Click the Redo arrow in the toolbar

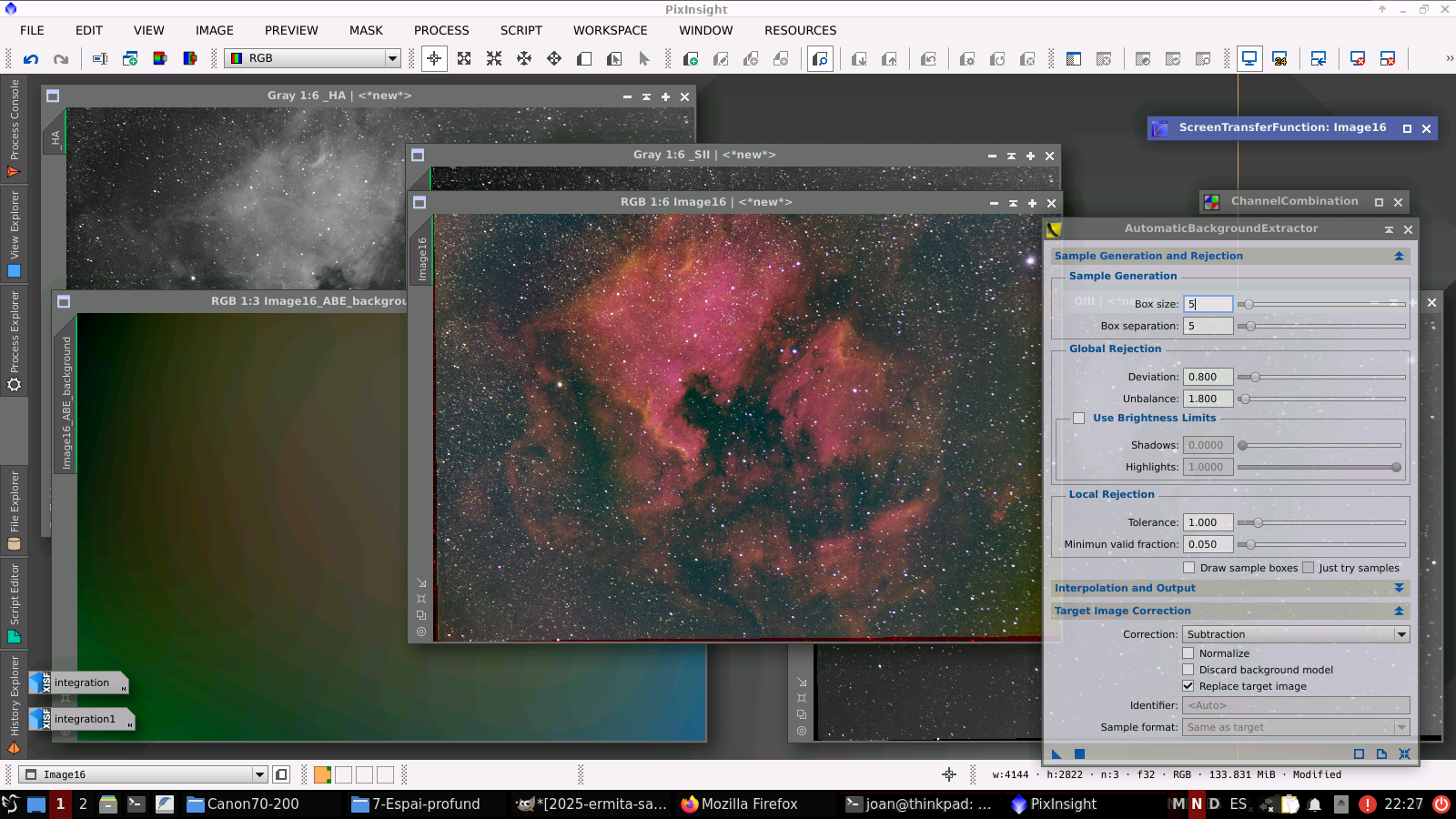[61, 59]
